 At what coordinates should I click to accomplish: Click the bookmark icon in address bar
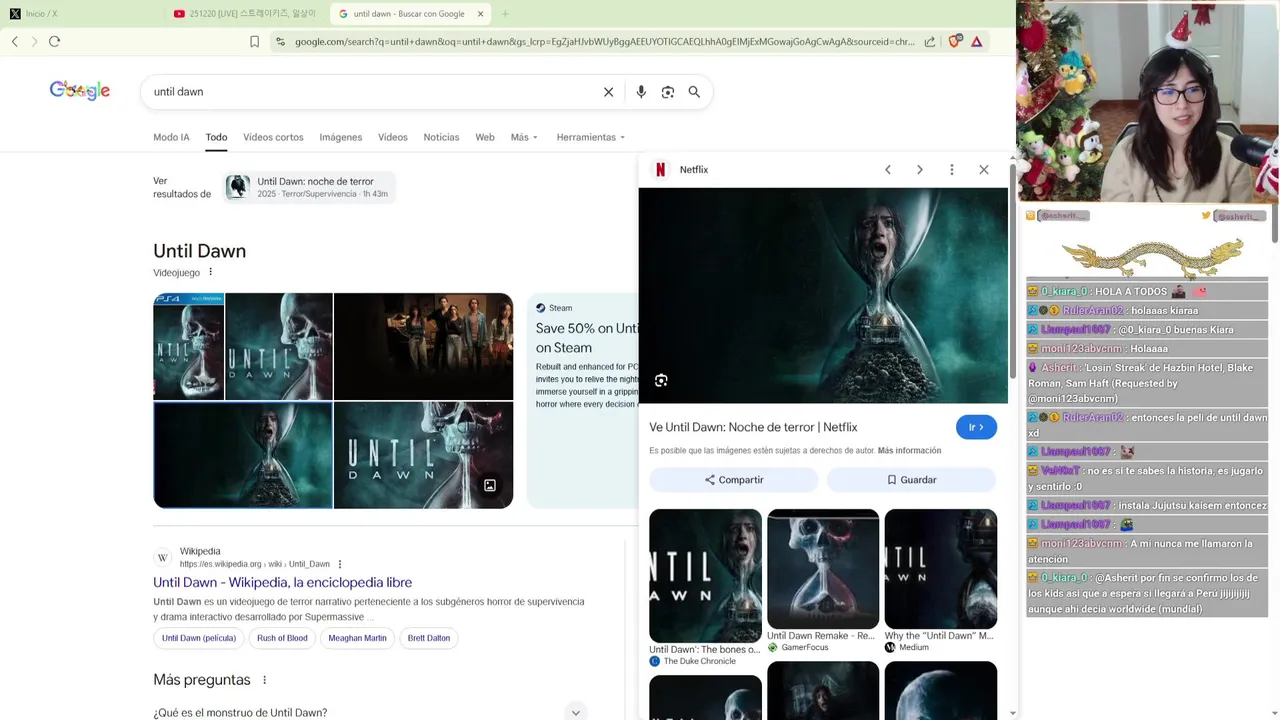pos(254,41)
